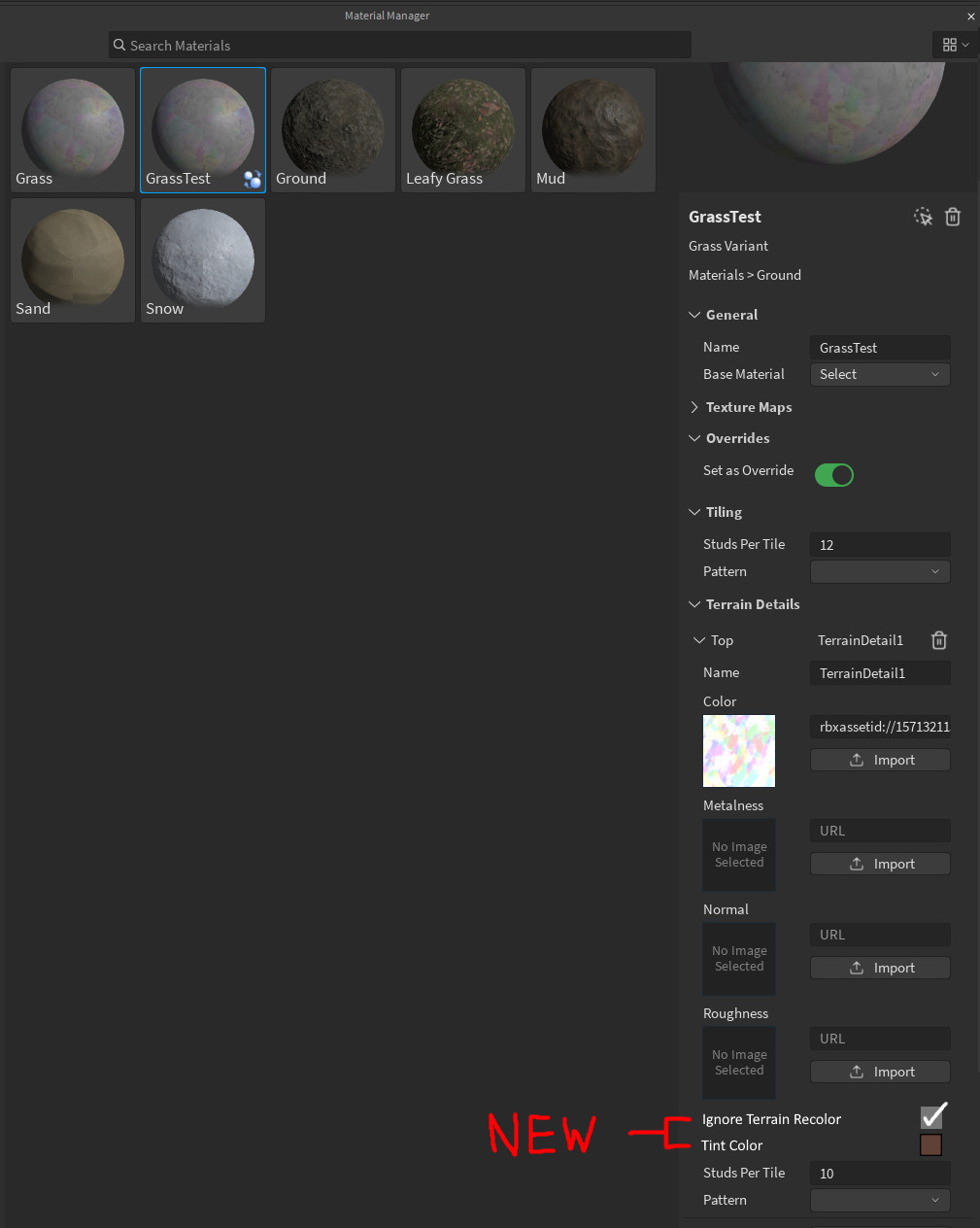Open the Tint Color swatch
This screenshot has height=1228, width=980.
click(x=930, y=1144)
